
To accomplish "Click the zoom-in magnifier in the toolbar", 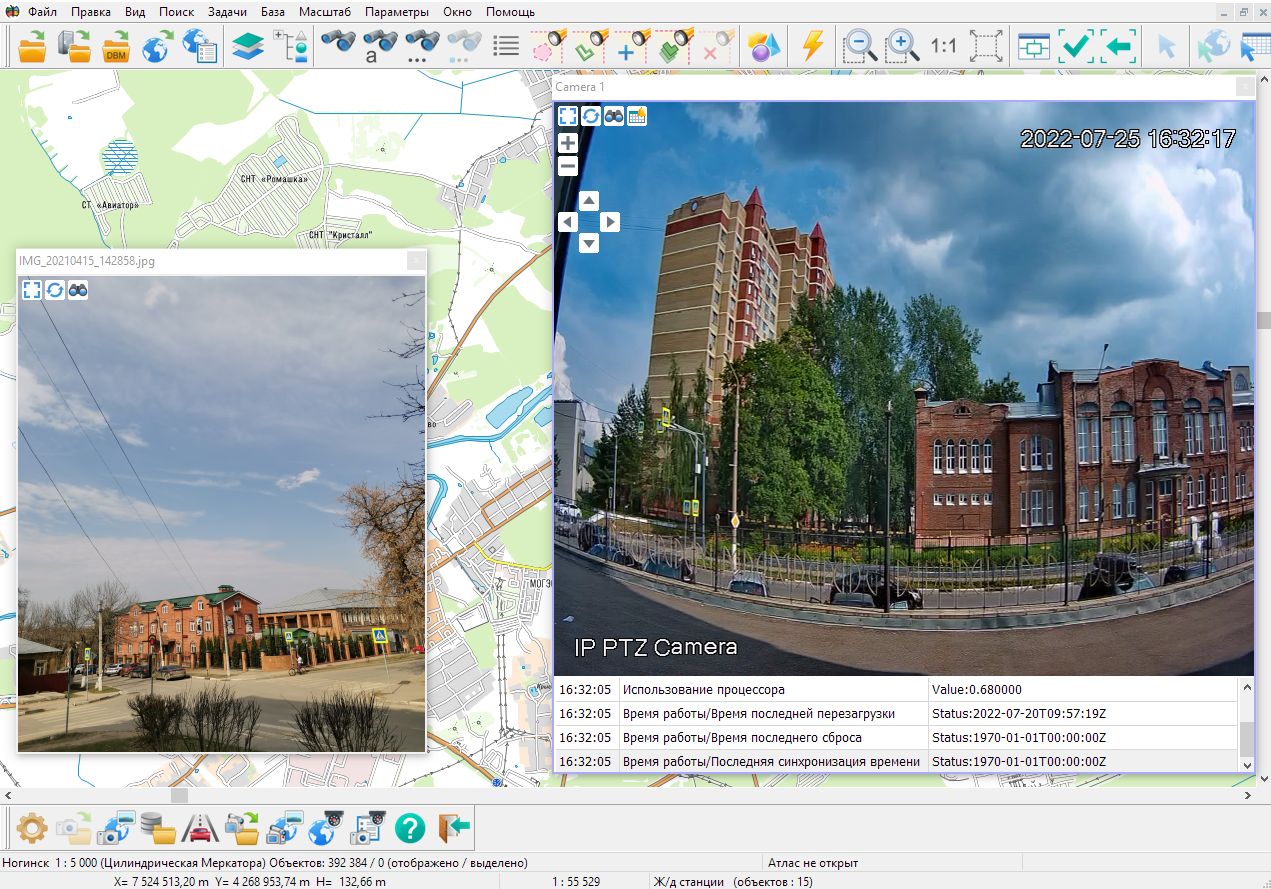I will pyautogui.click(x=901, y=47).
